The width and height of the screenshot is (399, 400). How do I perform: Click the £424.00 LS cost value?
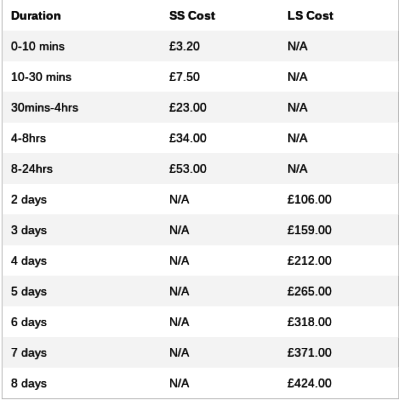tap(310, 383)
